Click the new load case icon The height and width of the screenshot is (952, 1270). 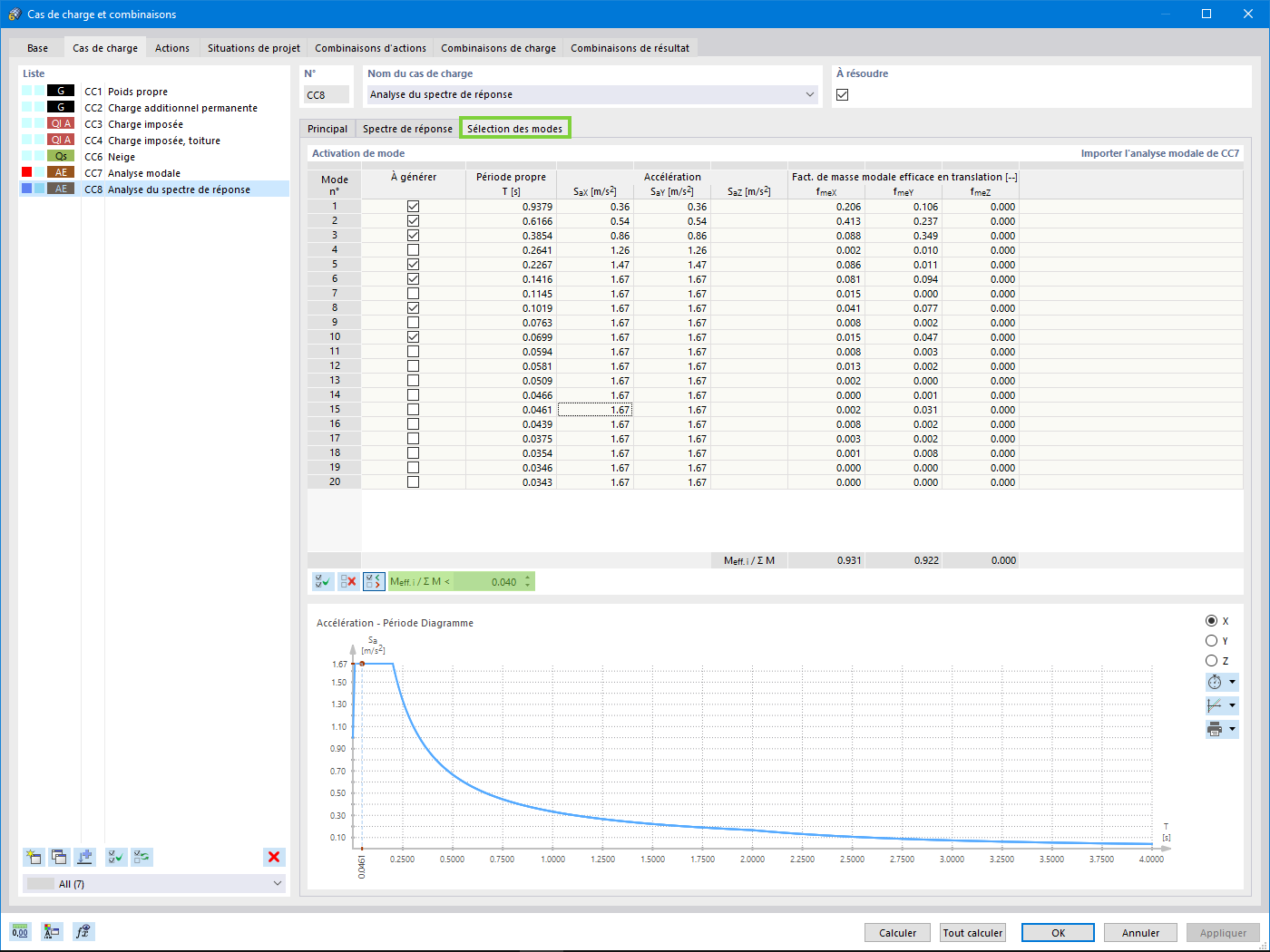(x=34, y=857)
